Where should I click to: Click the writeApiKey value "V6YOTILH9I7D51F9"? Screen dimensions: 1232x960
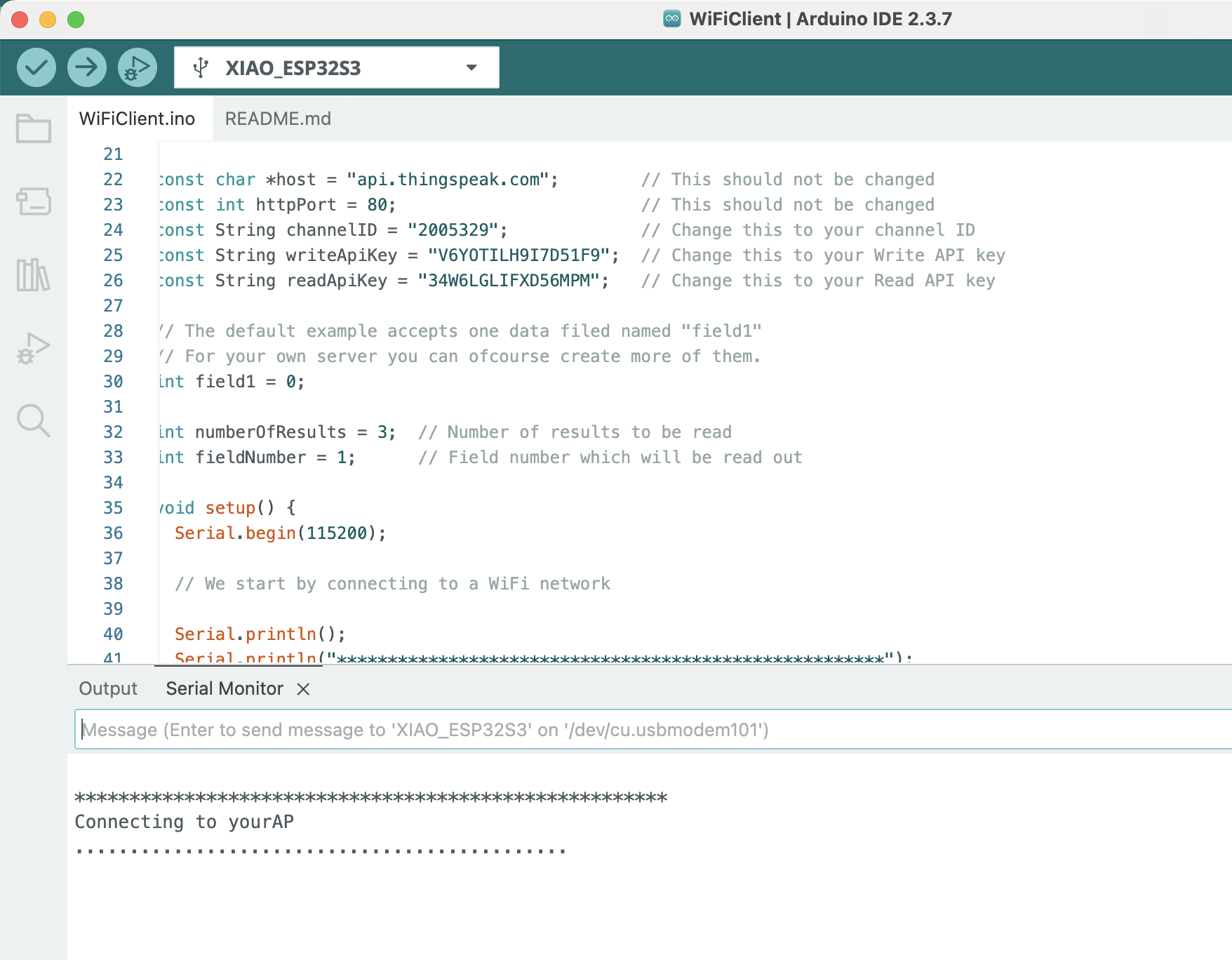coord(519,255)
